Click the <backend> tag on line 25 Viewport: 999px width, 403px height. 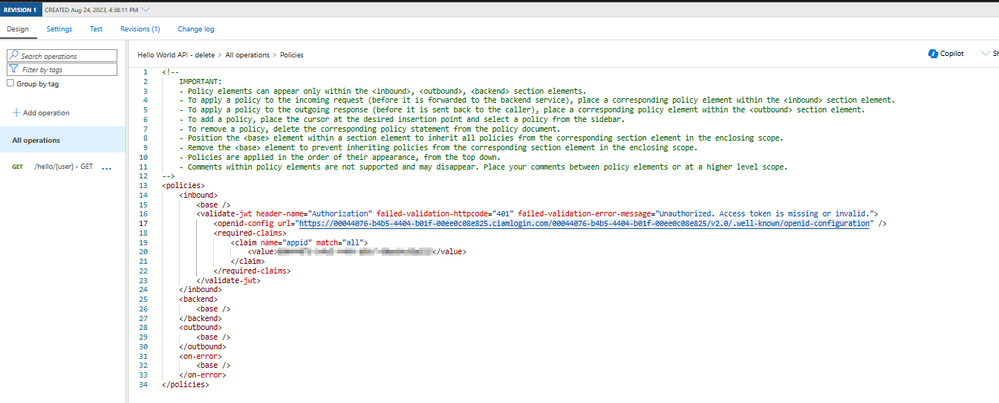(x=199, y=299)
